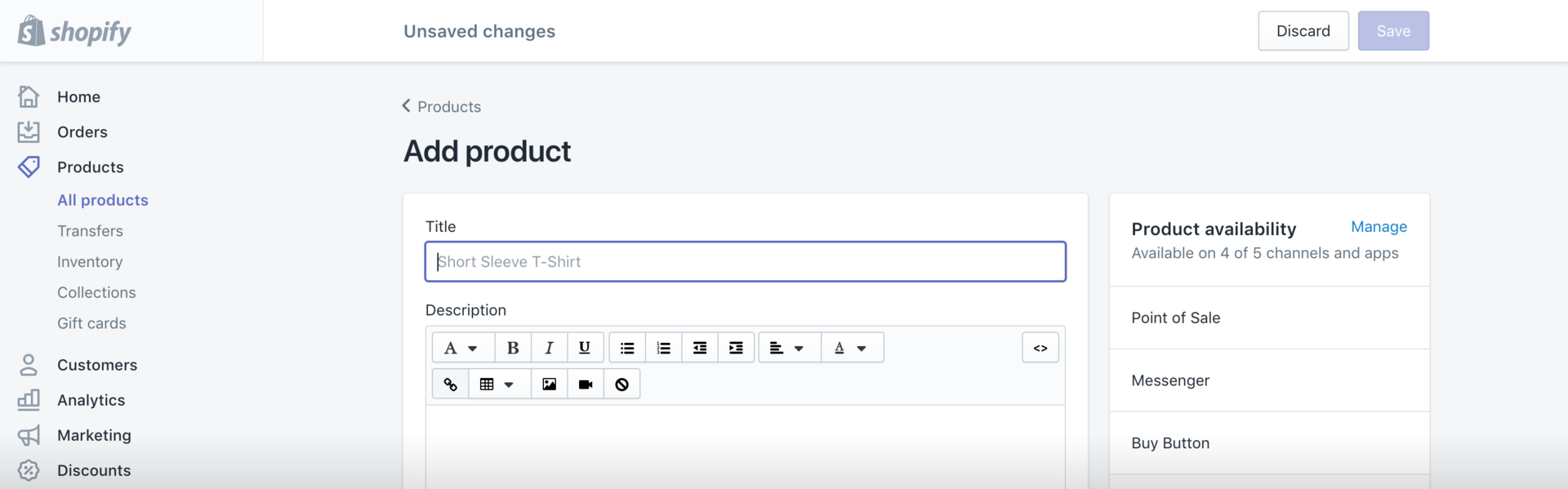Go to Customers in the sidebar

tap(96, 365)
